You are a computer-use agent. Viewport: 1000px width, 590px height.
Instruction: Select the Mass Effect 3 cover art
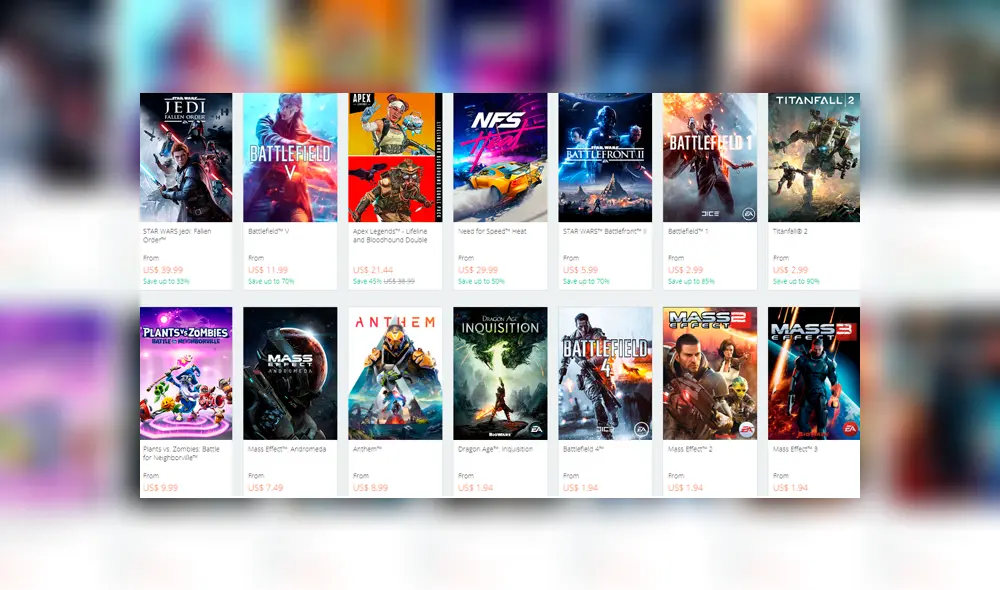(814, 373)
